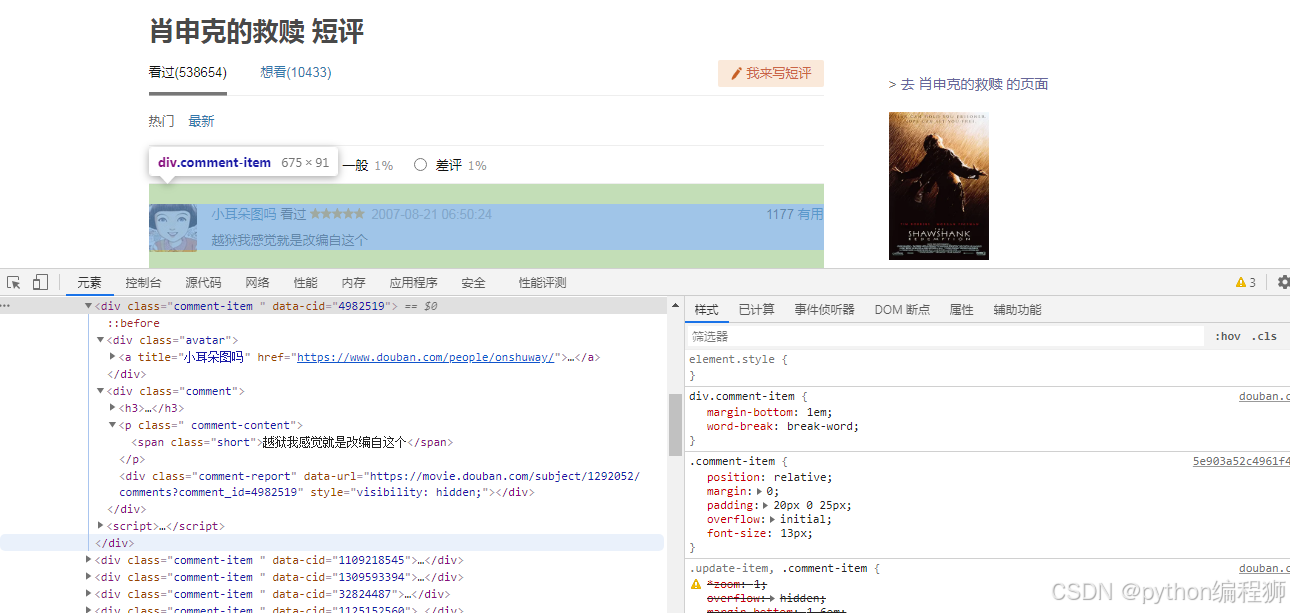Screen dimensions: 1290x613
Task: Toggle the .cls class editor button
Action: click(x=1266, y=337)
